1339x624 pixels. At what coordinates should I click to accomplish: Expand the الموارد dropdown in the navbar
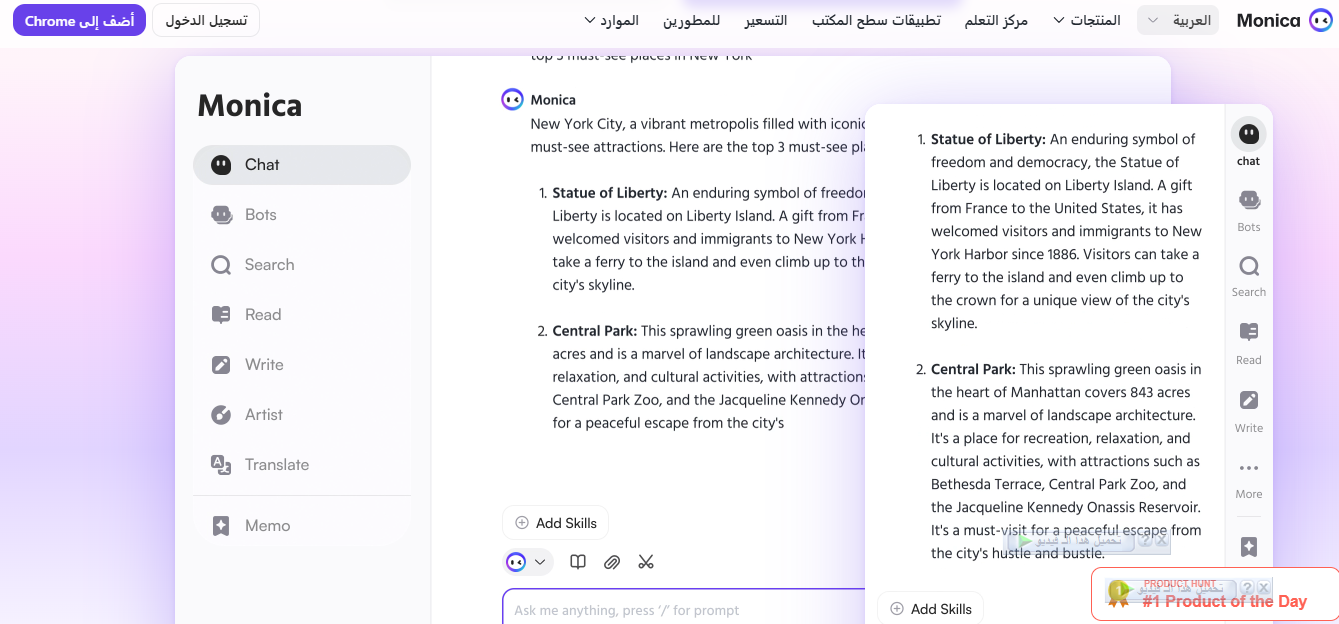coord(611,20)
